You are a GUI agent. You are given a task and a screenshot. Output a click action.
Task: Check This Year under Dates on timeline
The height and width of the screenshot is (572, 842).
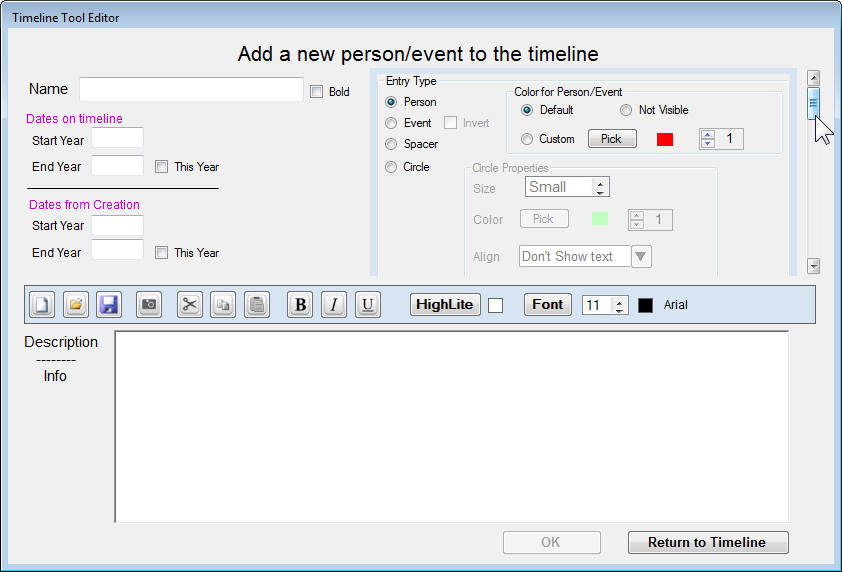(162, 167)
